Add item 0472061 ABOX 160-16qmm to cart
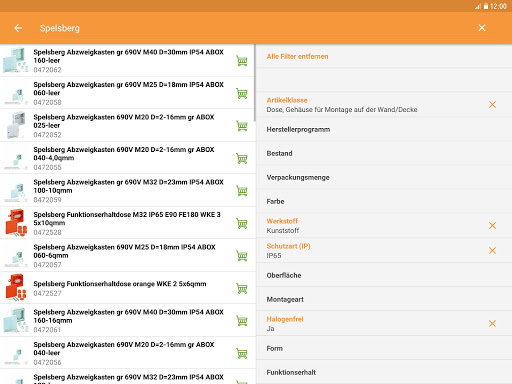512x384 pixels. [242, 321]
